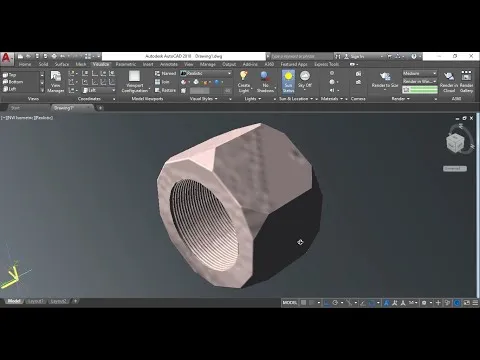Click the keyword search input field

[301, 56]
